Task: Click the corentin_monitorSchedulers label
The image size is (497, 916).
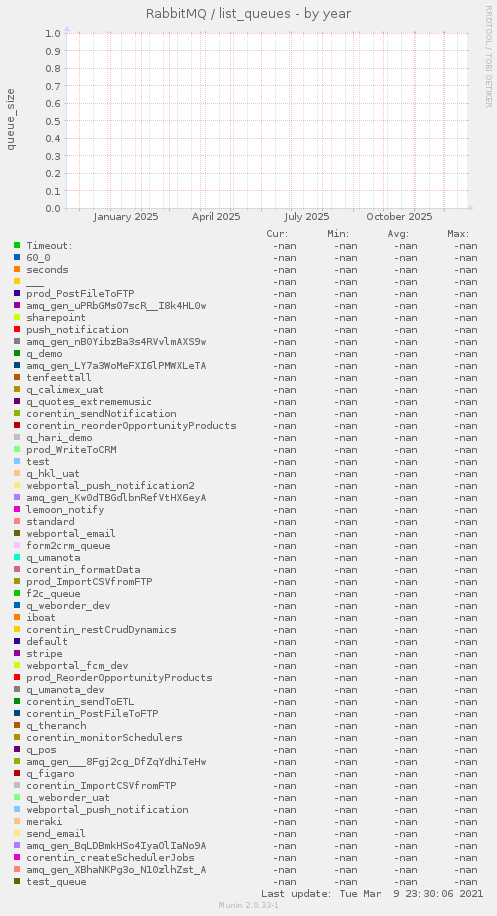Action: click(104, 737)
